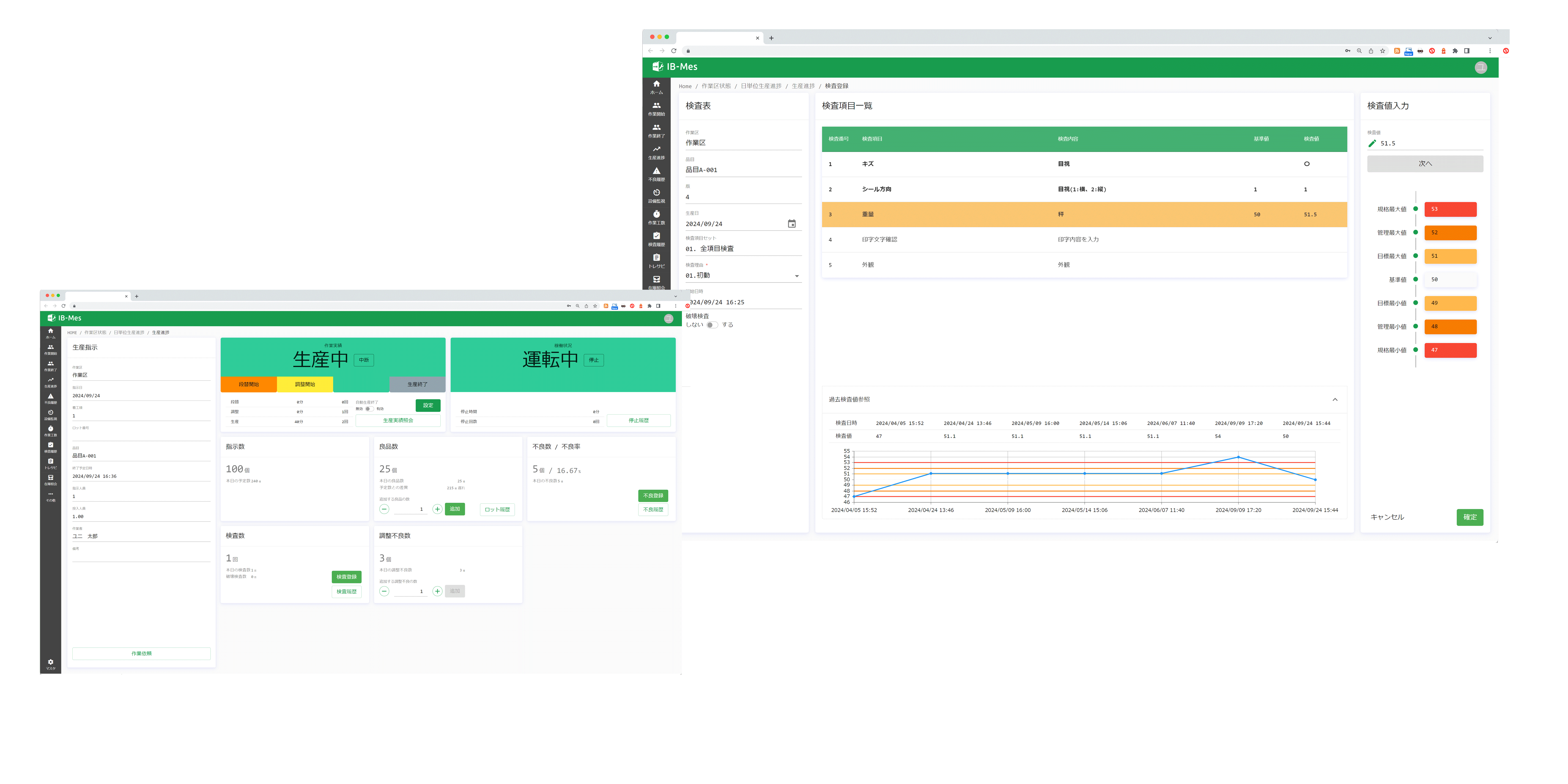Open 生産進捗 in the inspection window sidebar

[x=656, y=153]
